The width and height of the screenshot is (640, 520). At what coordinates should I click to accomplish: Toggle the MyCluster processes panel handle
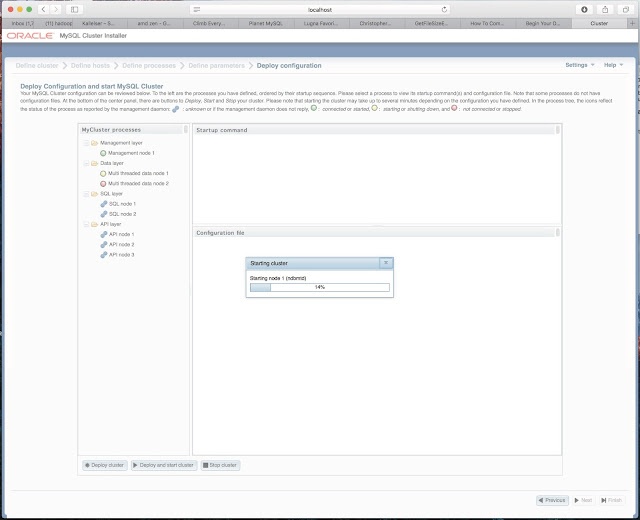186,130
